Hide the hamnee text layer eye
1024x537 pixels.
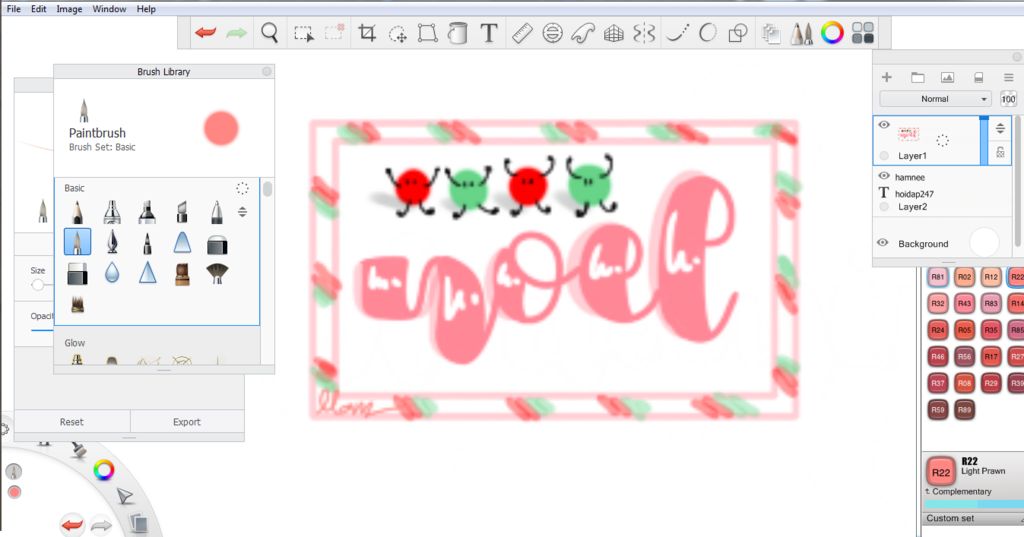pos(884,176)
